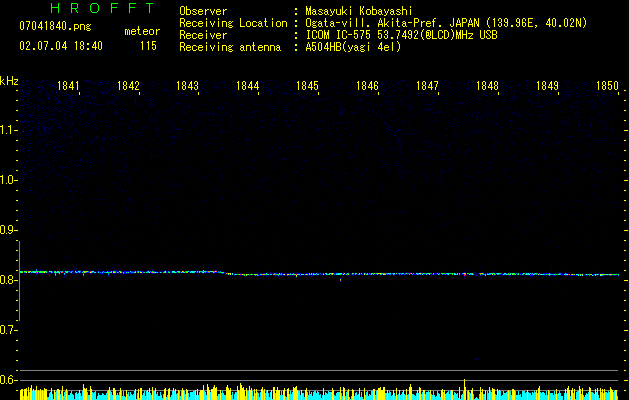Click the 1841 time marker
629x400 pixels.
click(x=68, y=86)
